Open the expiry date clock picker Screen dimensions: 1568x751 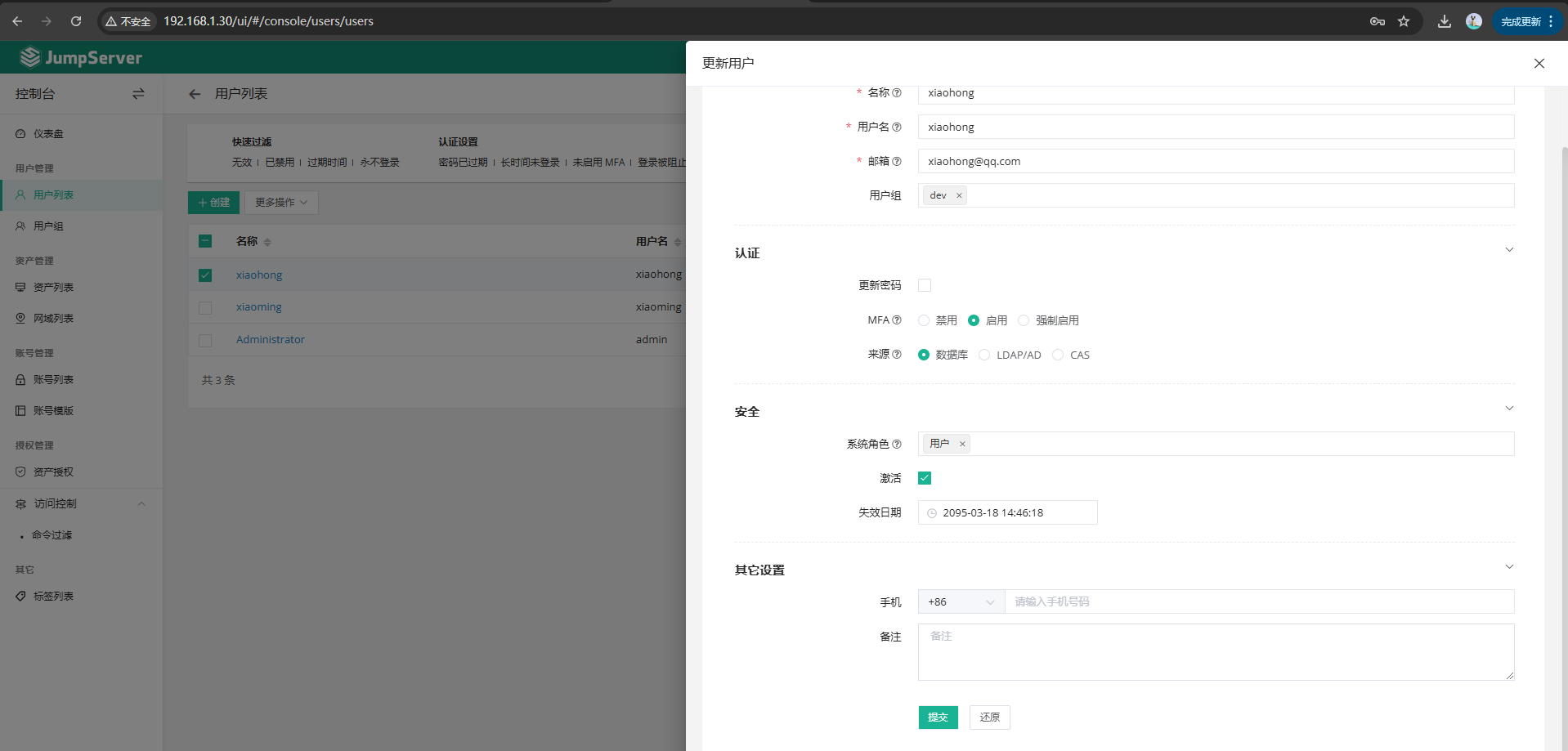coord(932,513)
